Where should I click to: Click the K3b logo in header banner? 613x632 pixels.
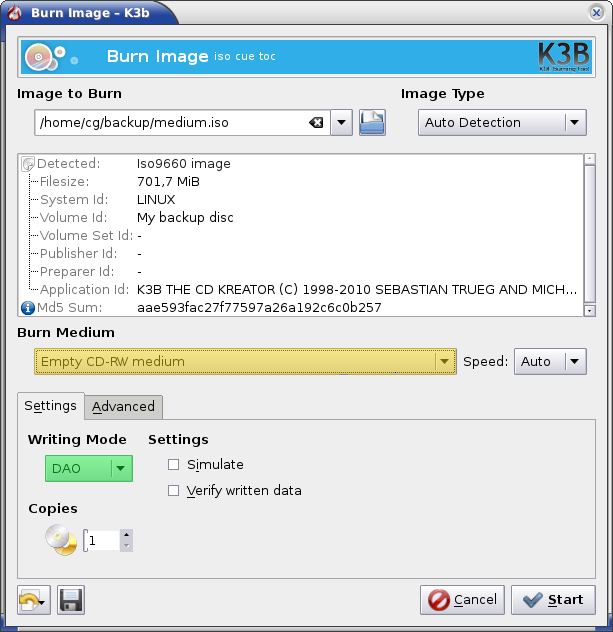point(564,57)
